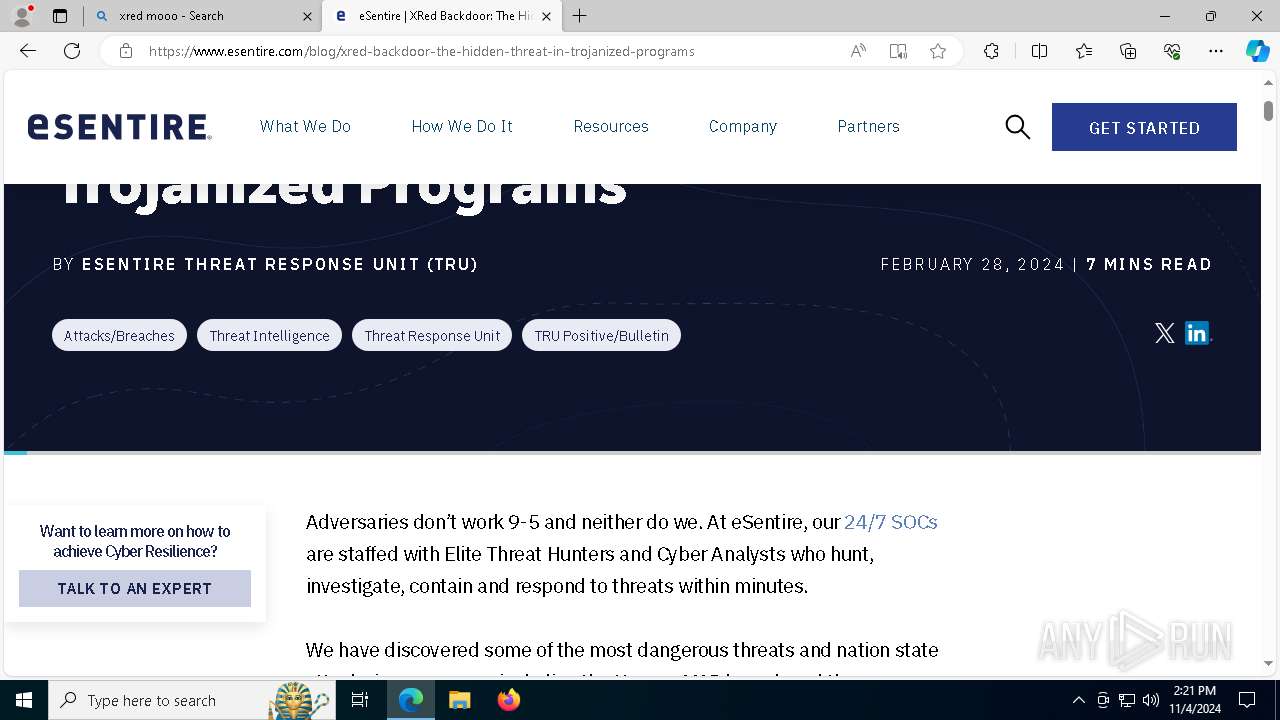Open Collections icon
The height and width of the screenshot is (720, 1280).
(1128, 51)
